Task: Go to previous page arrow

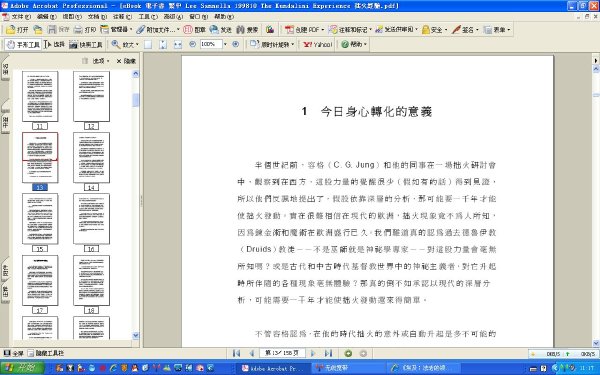Action: pyautogui.click(x=251, y=353)
